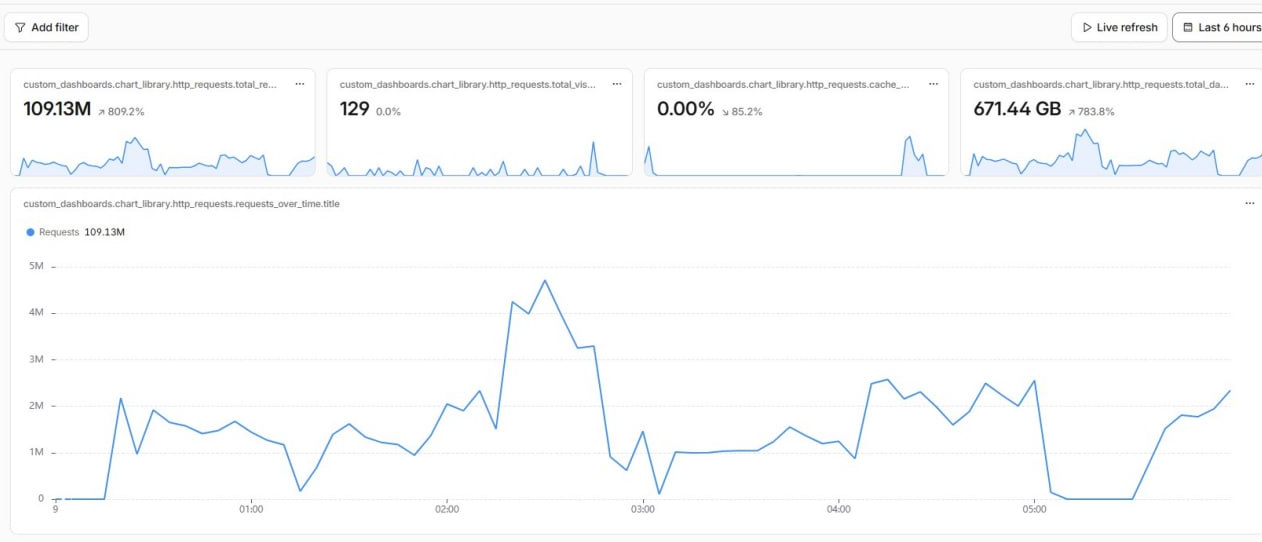Viewport: 1262px width, 542px height.
Task: Click the 02:00 x-axis label
Action: click(447, 509)
